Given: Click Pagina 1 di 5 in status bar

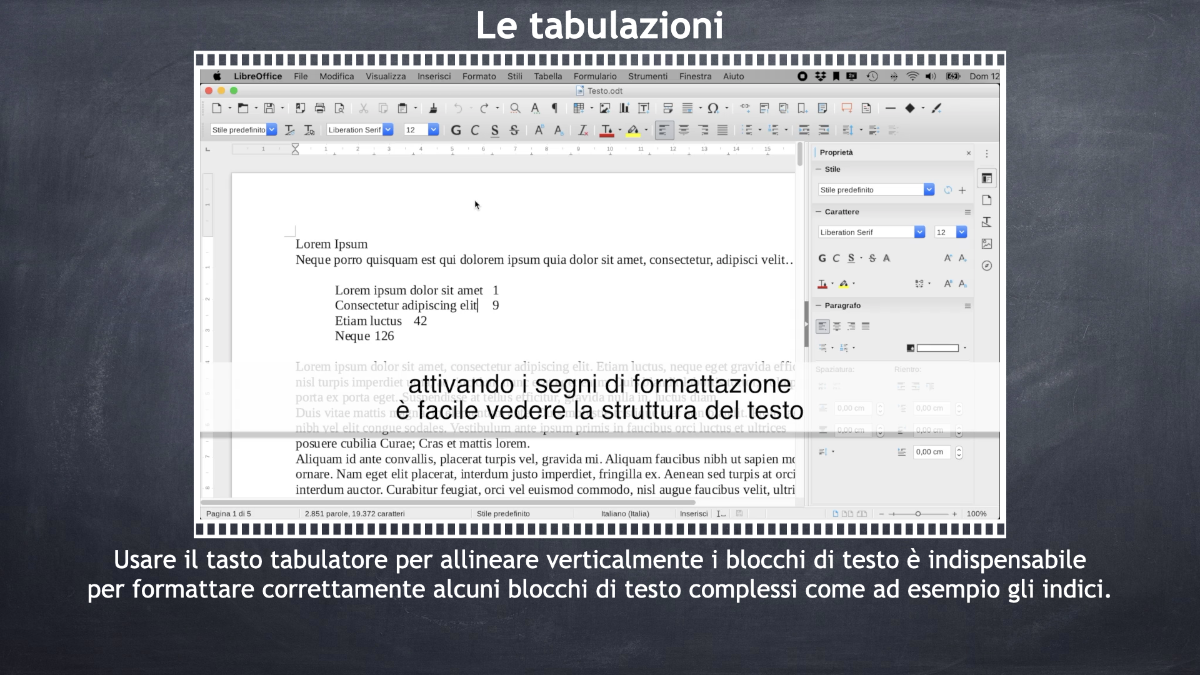Looking at the screenshot, I should 228,514.
